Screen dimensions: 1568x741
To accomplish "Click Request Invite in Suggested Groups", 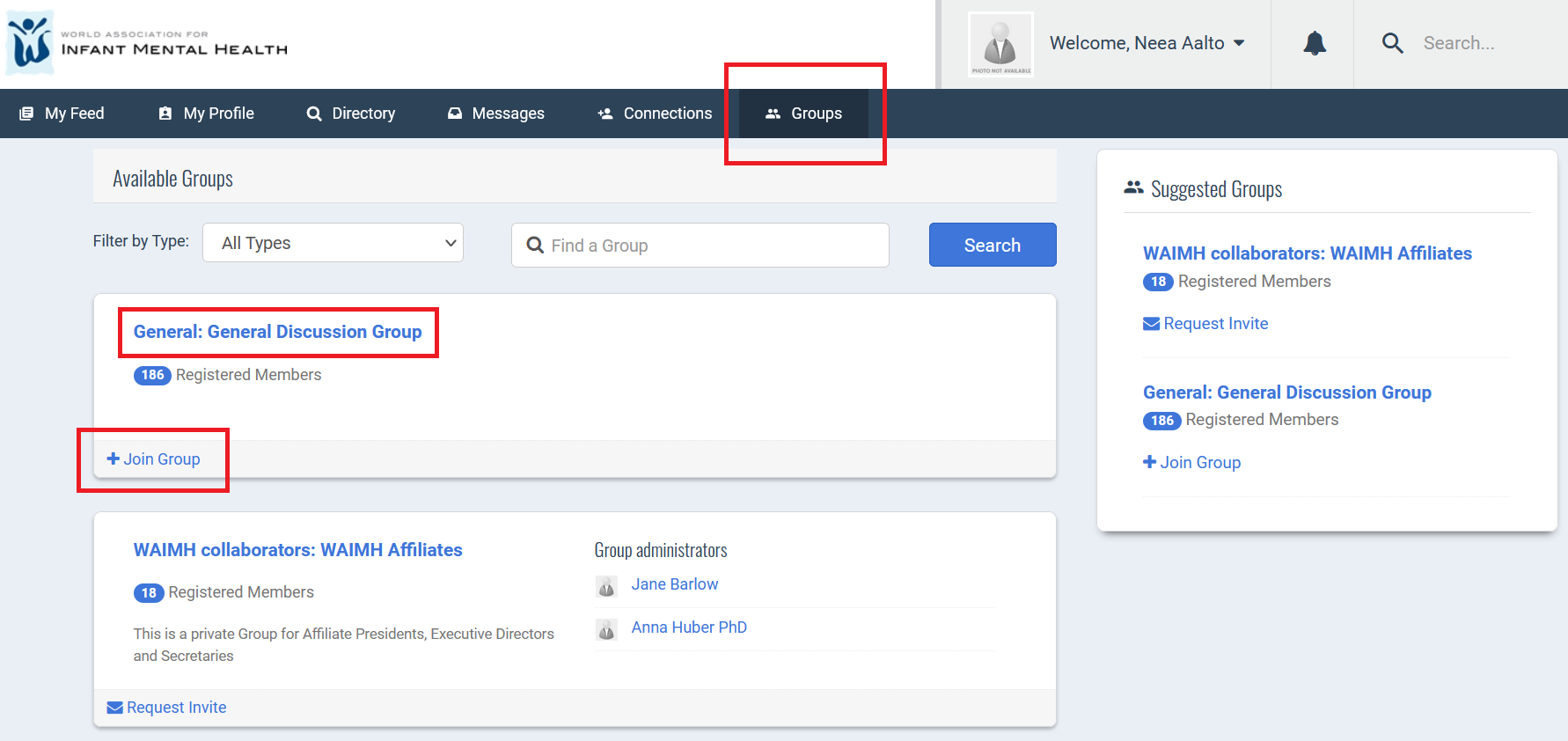I will tap(1205, 324).
